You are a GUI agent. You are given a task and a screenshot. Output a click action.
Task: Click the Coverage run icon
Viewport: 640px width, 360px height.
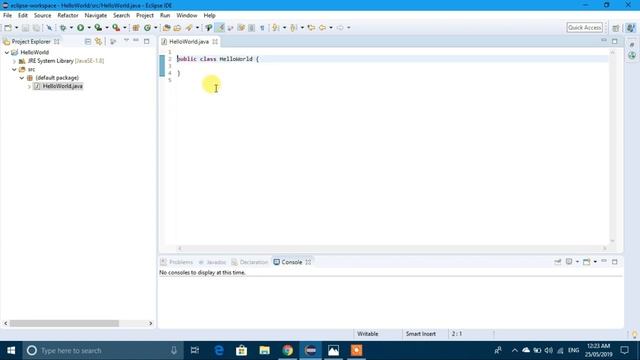pos(98,28)
